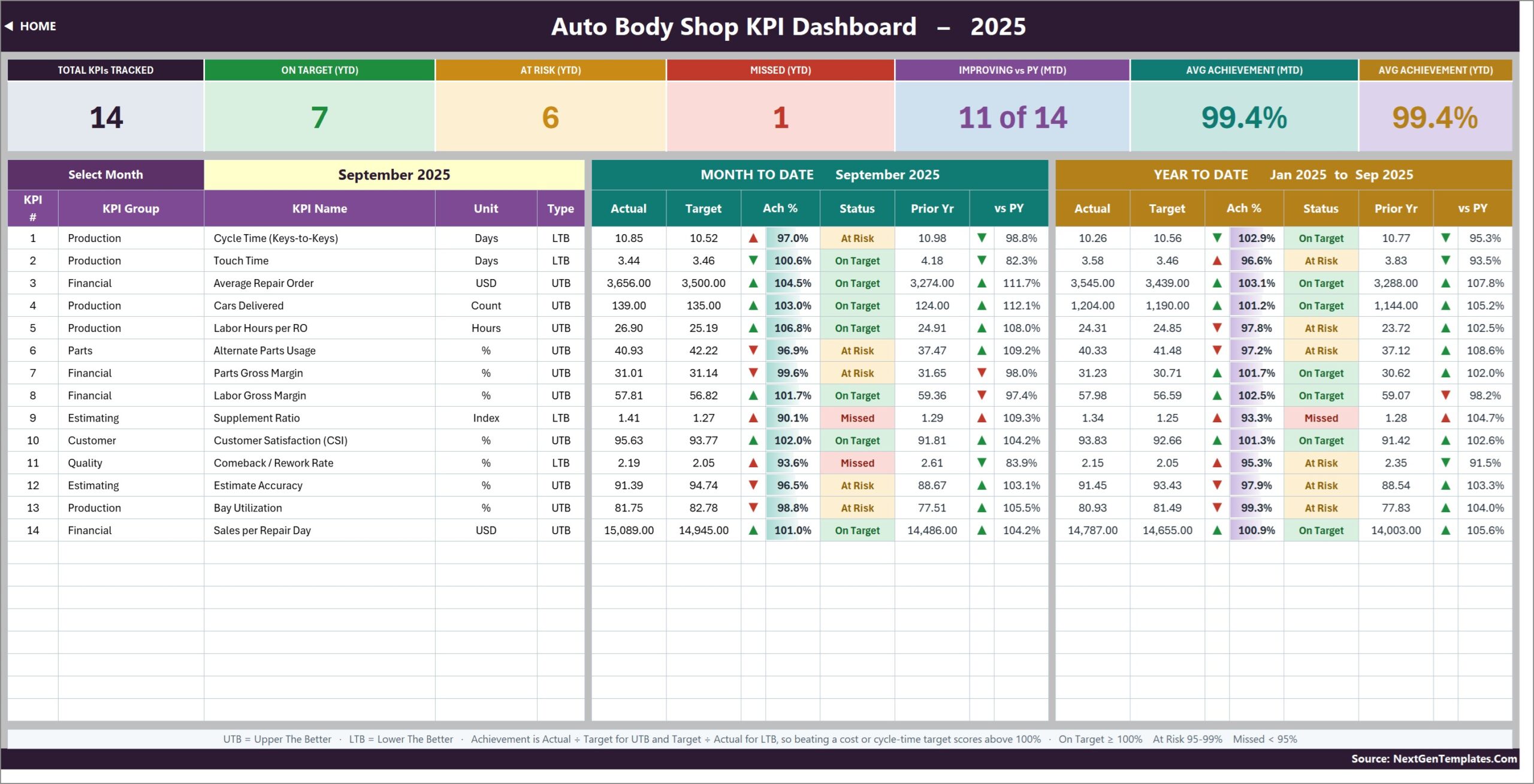Select the Avg Achievement (MTD) 99.4% value
The height and width of the screenshot is (784, 1534).
(x=1244, y=117)
